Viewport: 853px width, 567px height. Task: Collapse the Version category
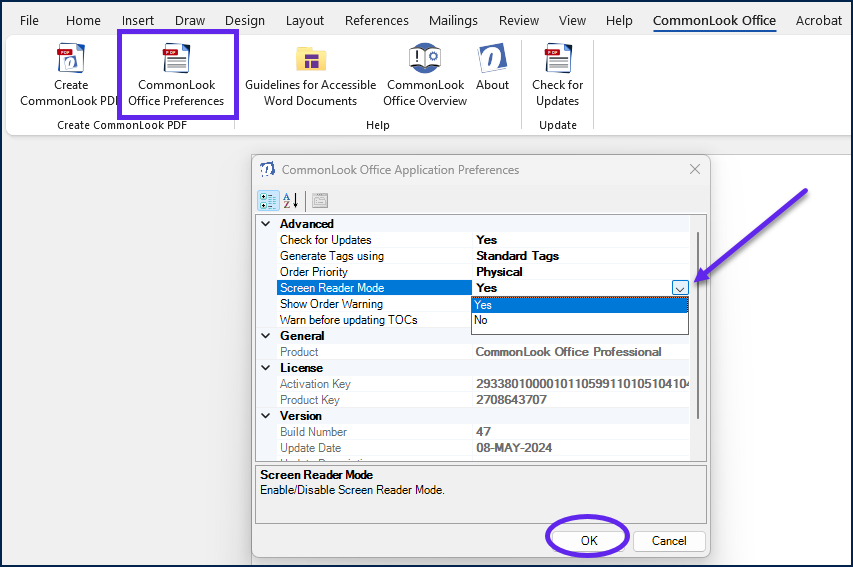(266, 416)
